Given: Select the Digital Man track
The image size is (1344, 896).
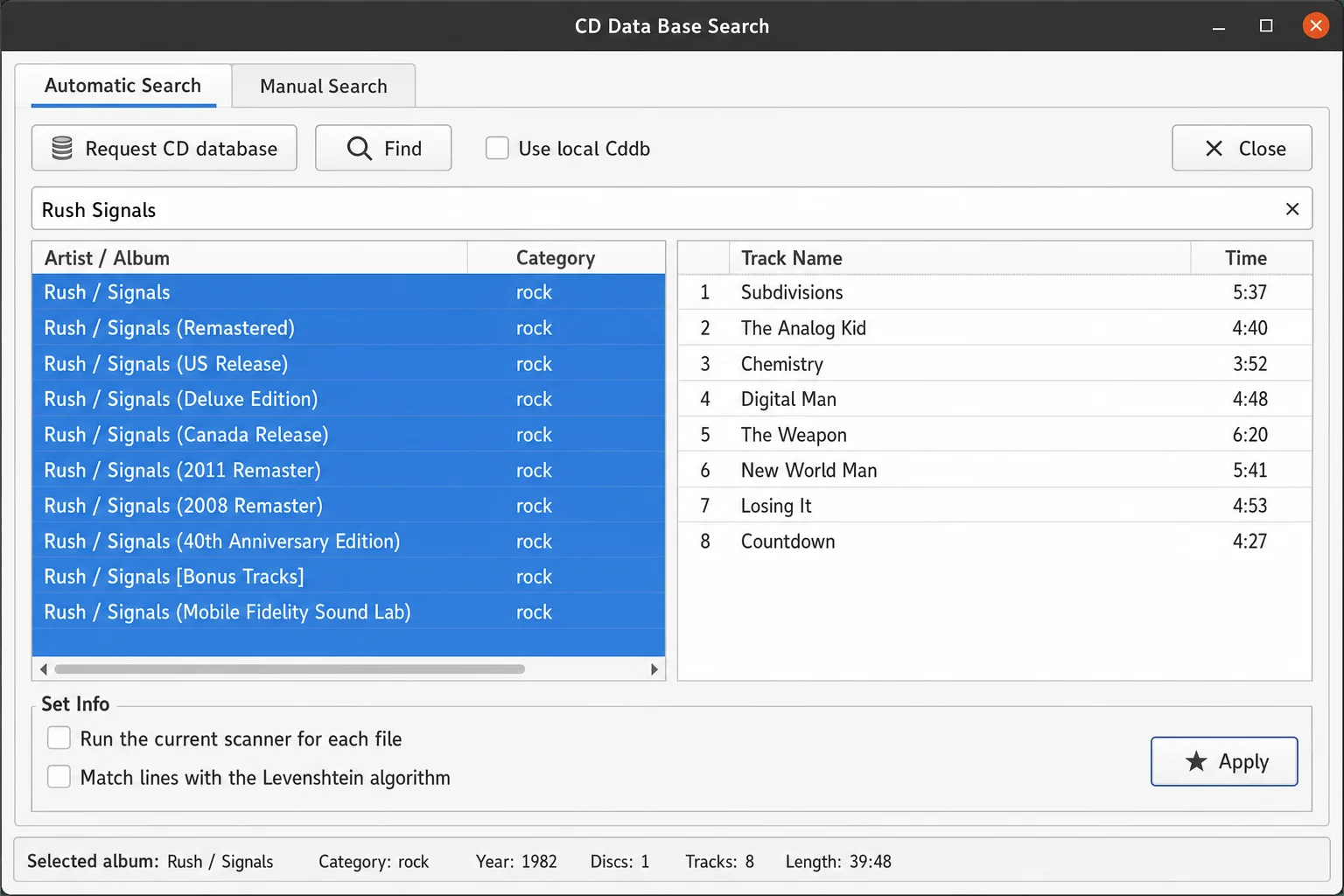Looking at the screenshot, I should click(x=995, y=399).
